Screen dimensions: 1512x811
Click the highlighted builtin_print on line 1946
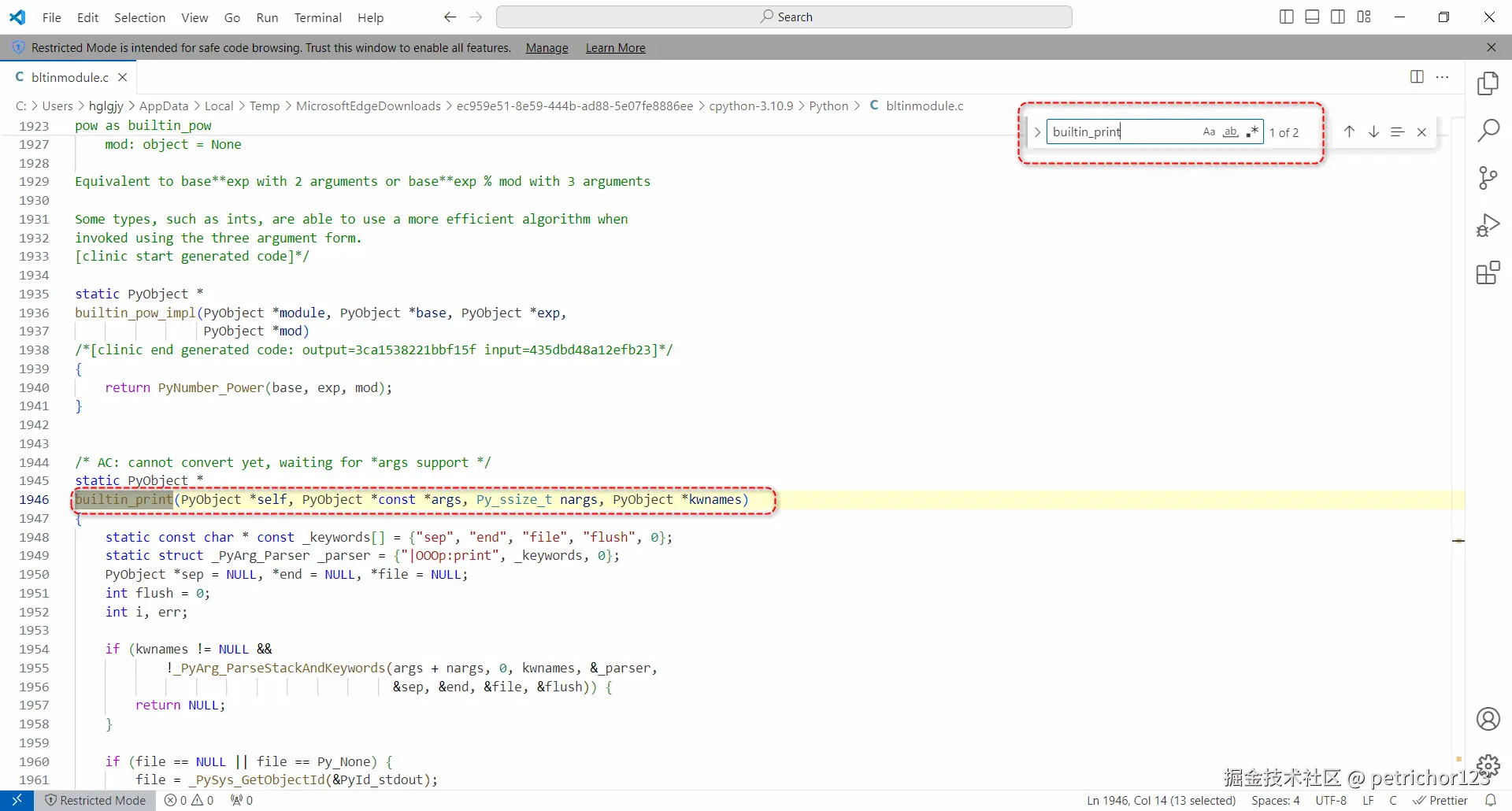124,499
